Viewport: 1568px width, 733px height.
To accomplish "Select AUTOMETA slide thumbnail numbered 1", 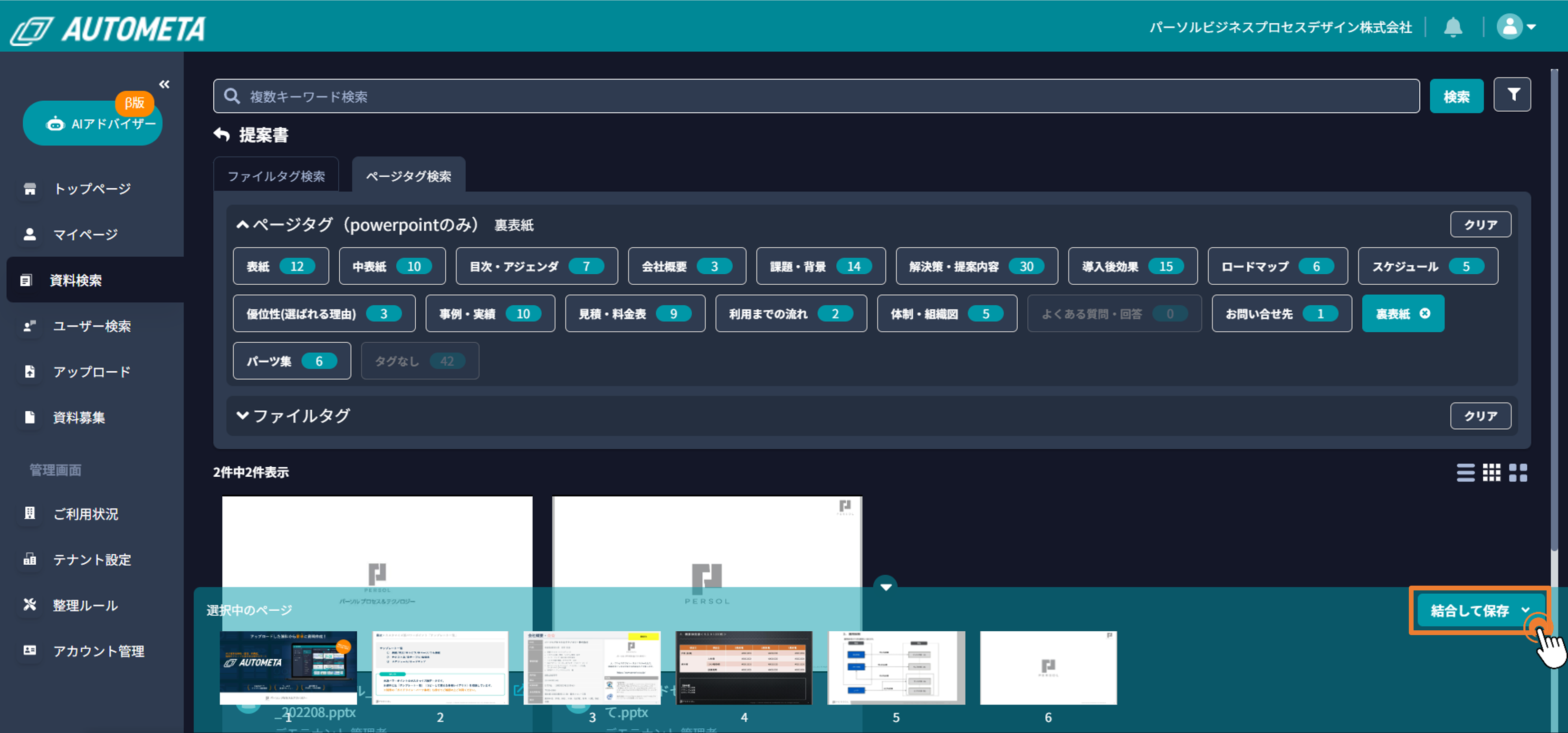I will [x=288, y=668].
